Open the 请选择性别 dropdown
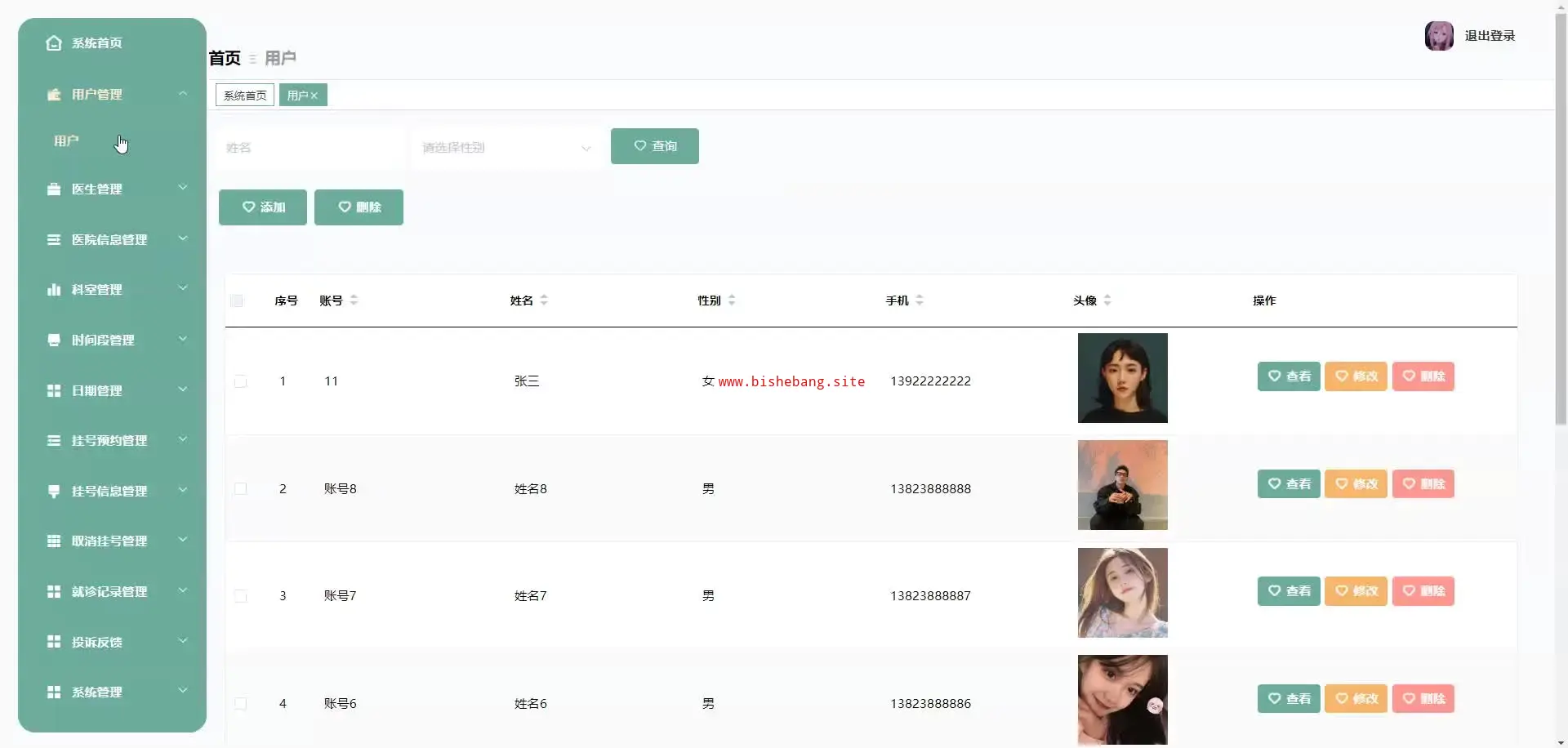 [x=506, y=148]
